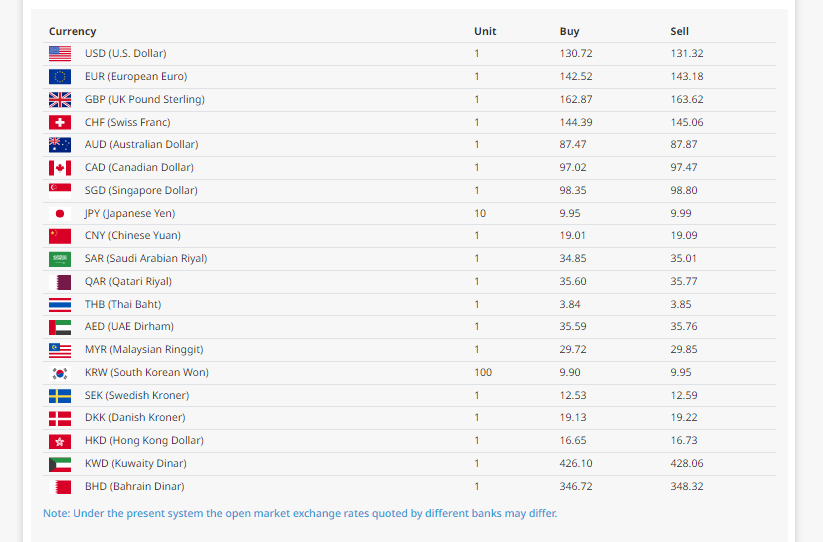Click the United States flag icon
This screenshot has width=823, height=542.
60,53
